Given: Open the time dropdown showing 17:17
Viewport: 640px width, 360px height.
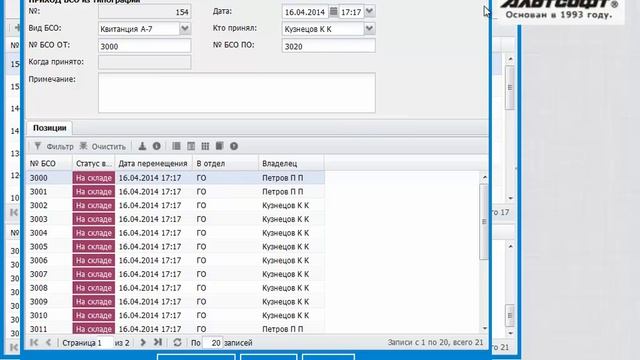Looking at the screenshot, I should point(369,11).
